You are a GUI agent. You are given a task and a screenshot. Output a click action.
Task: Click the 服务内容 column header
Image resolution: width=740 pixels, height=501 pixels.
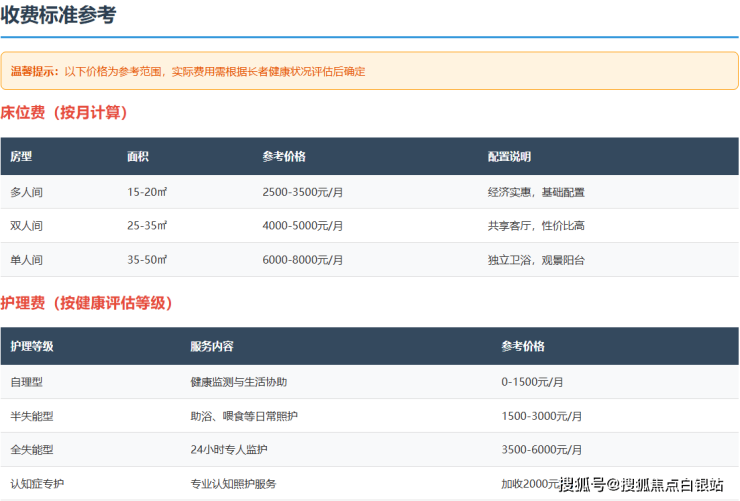tap(212, 347)
